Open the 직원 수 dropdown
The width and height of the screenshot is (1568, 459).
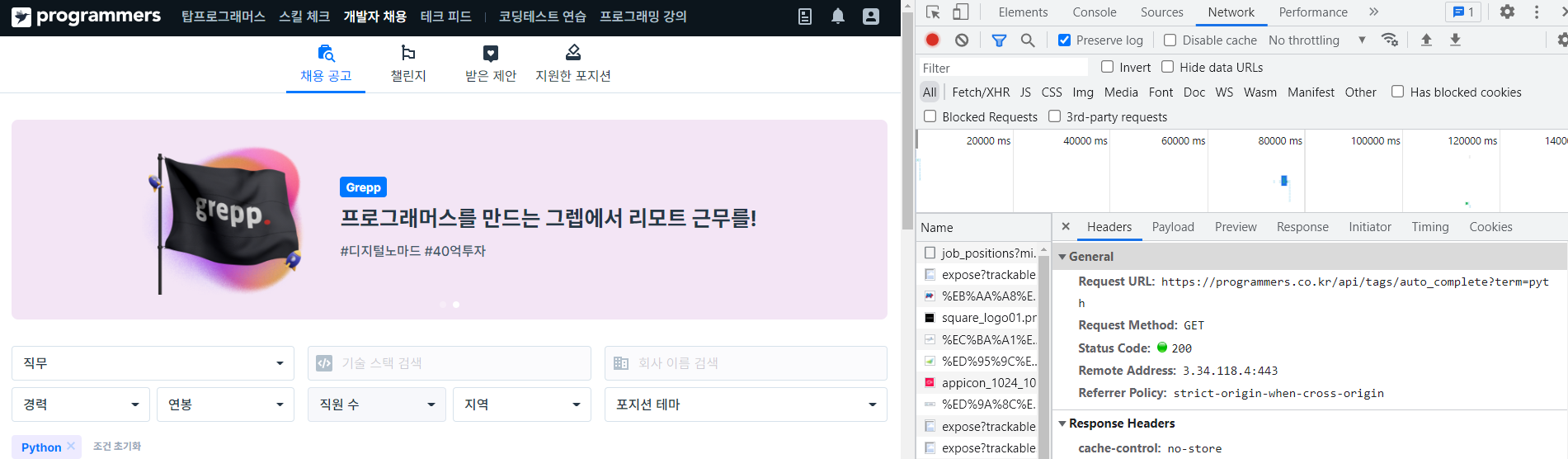pos(377,405)
